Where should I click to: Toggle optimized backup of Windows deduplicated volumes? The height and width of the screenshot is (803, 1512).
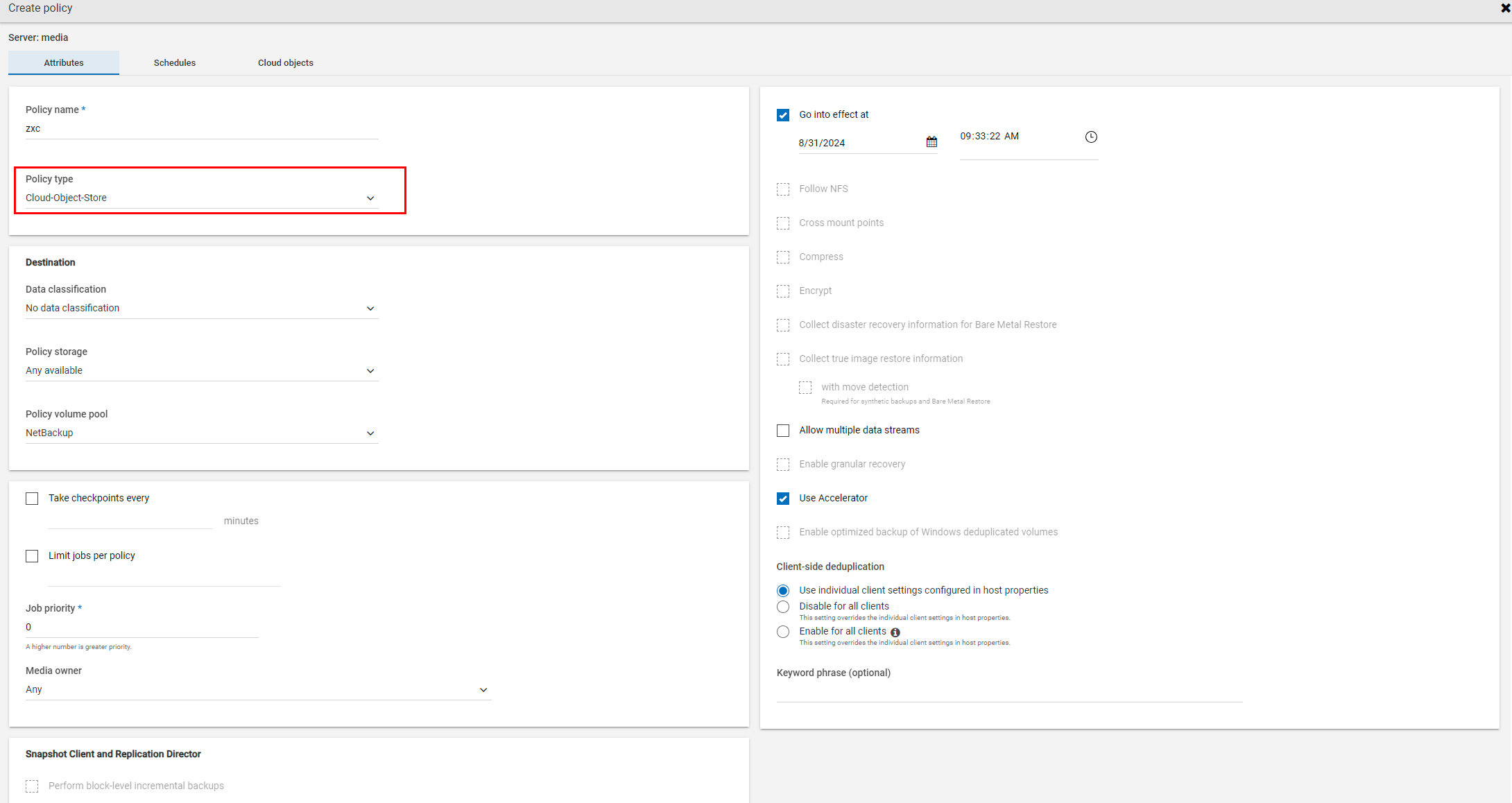pyautogui.click(x=783, y=533)
